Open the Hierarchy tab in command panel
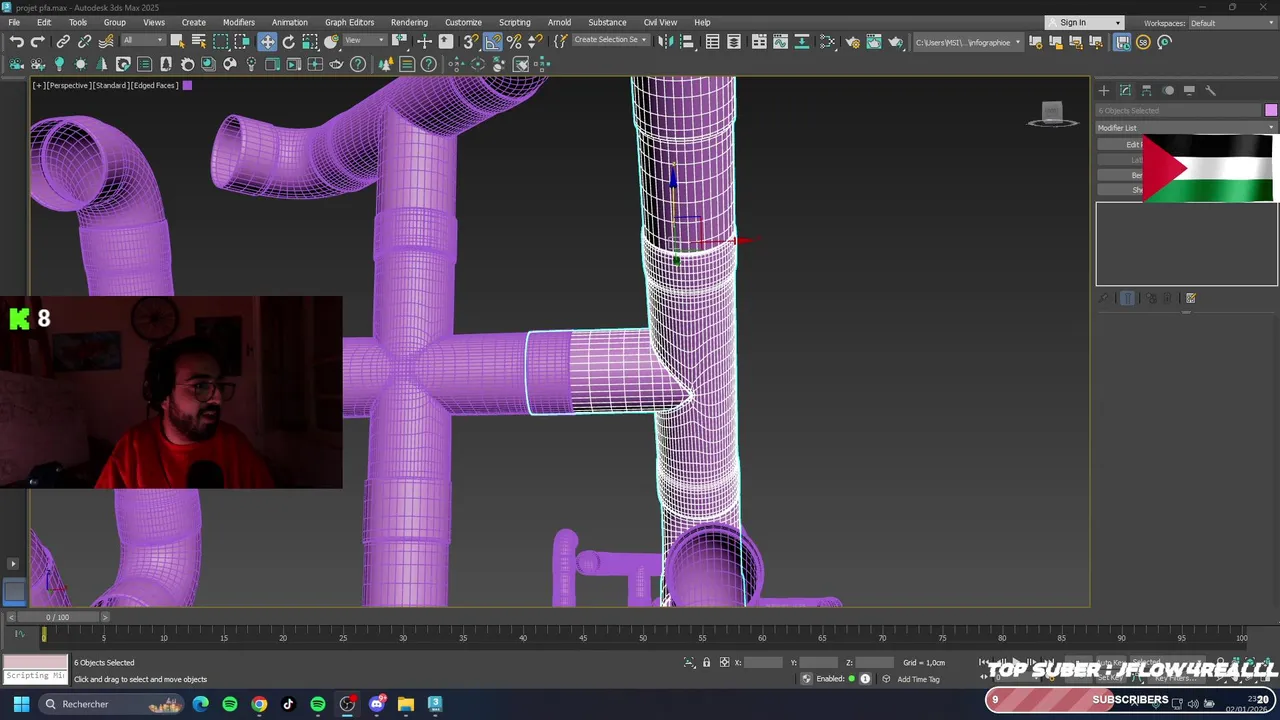This screenshot has width=1280, height=720. pyautogui.click(x=1147, y=90)
